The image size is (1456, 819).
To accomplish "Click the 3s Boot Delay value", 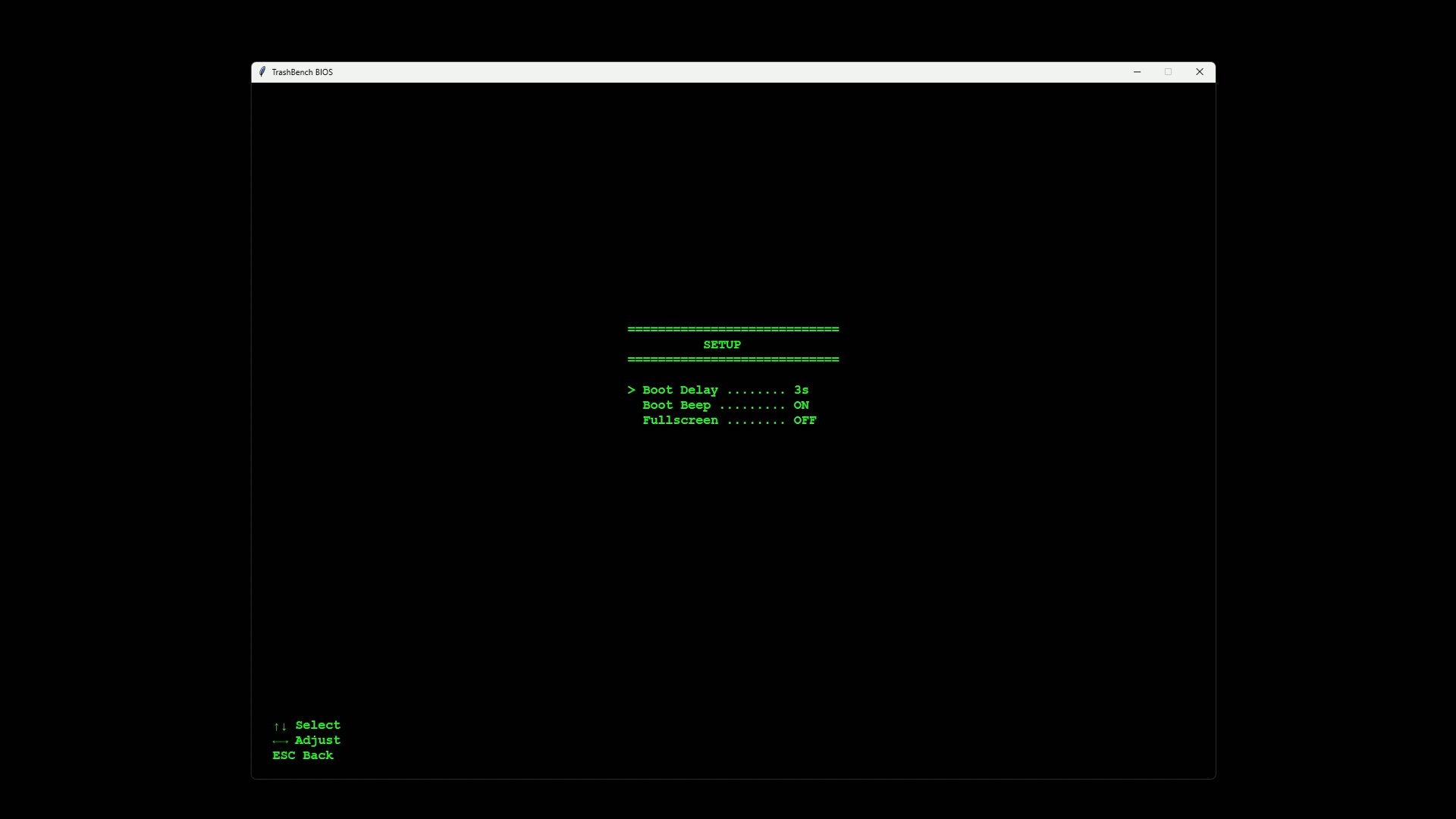I will 802,390.
